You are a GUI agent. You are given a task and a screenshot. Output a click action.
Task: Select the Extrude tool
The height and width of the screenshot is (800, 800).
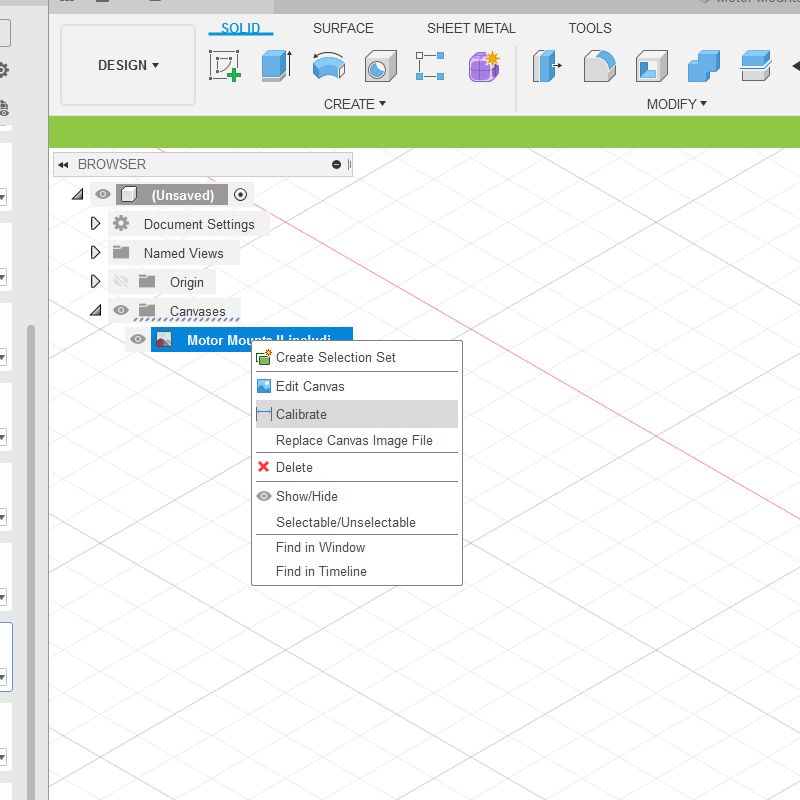point(276,66)
